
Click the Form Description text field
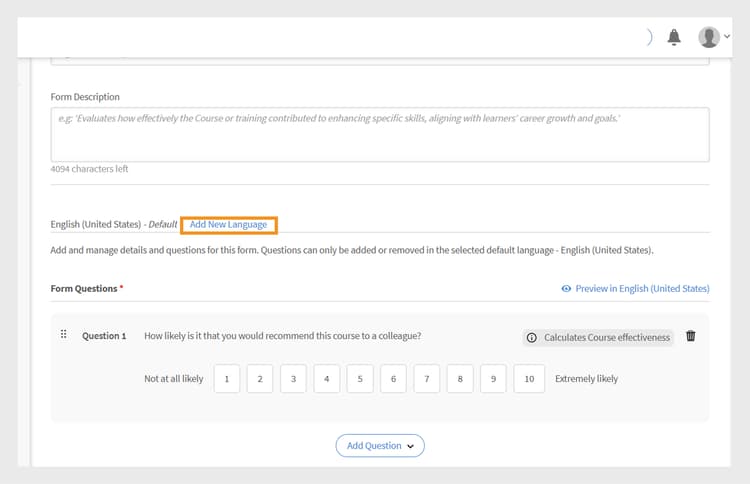[380, 134]
